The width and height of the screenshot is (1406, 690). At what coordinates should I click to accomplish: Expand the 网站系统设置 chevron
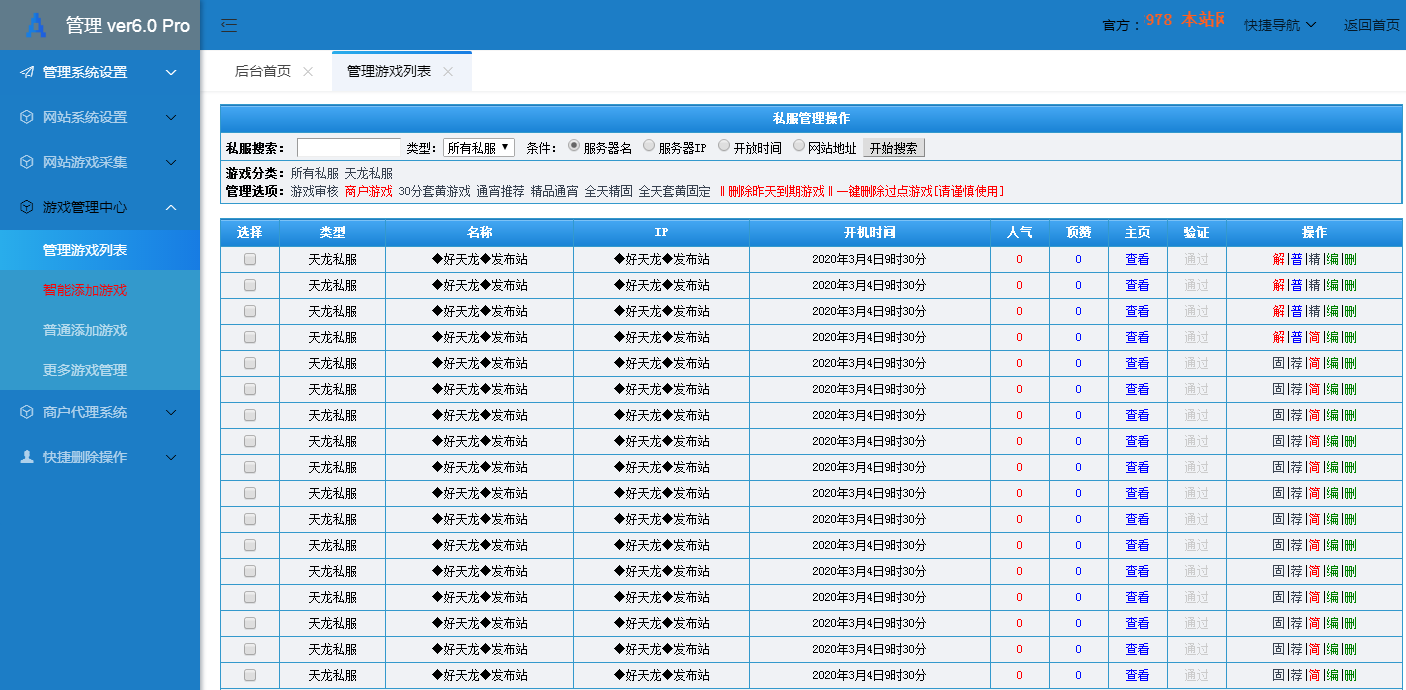point(171,117)
